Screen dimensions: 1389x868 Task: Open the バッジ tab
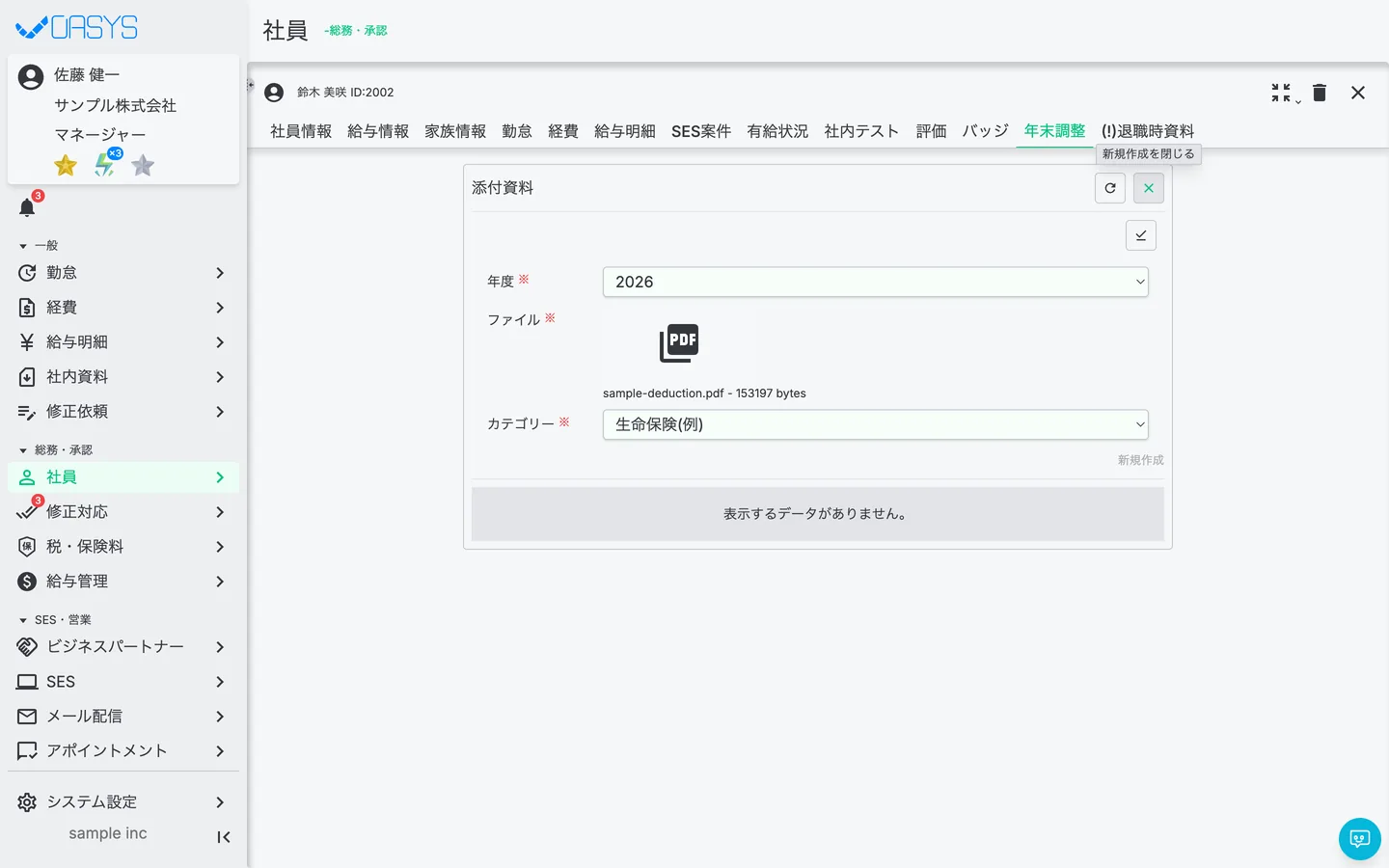click(985, 131)
